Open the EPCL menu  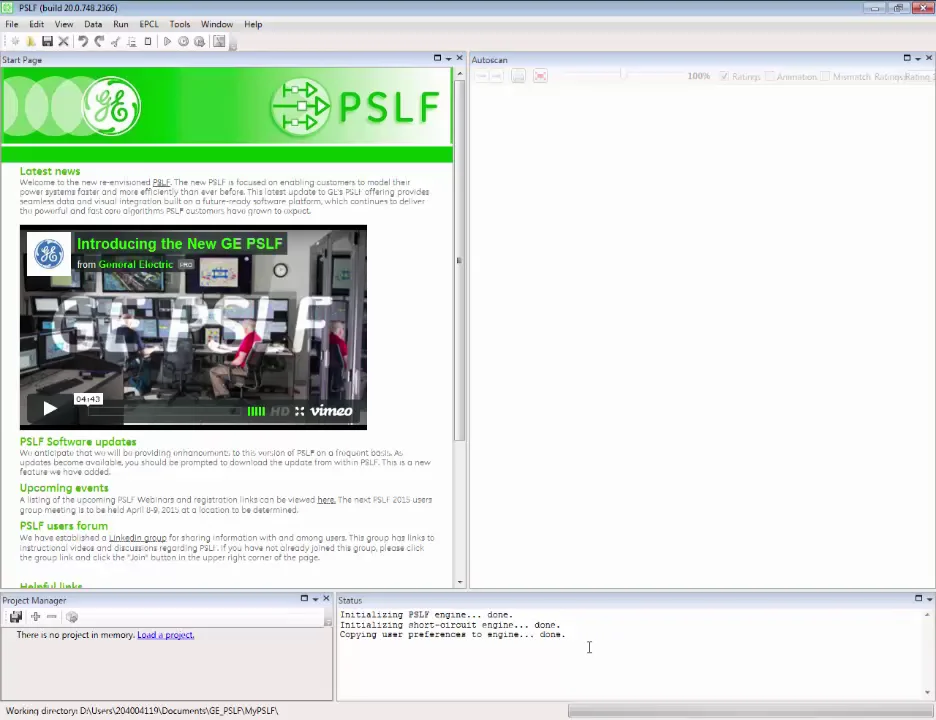(x=149, y=24)
